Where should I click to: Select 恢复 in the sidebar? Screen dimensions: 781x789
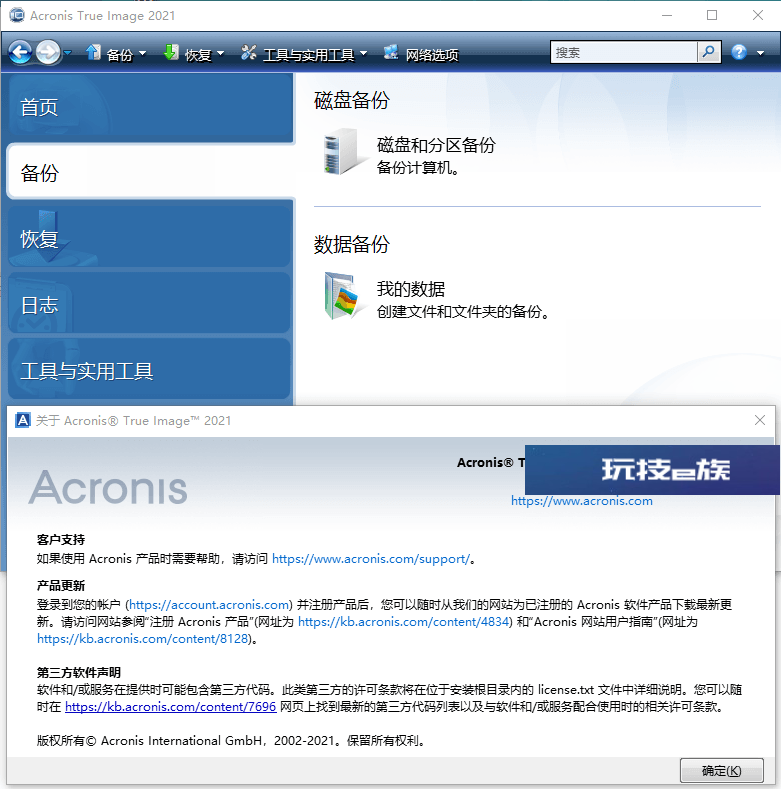pyautogui.click(x=150, y=235)
